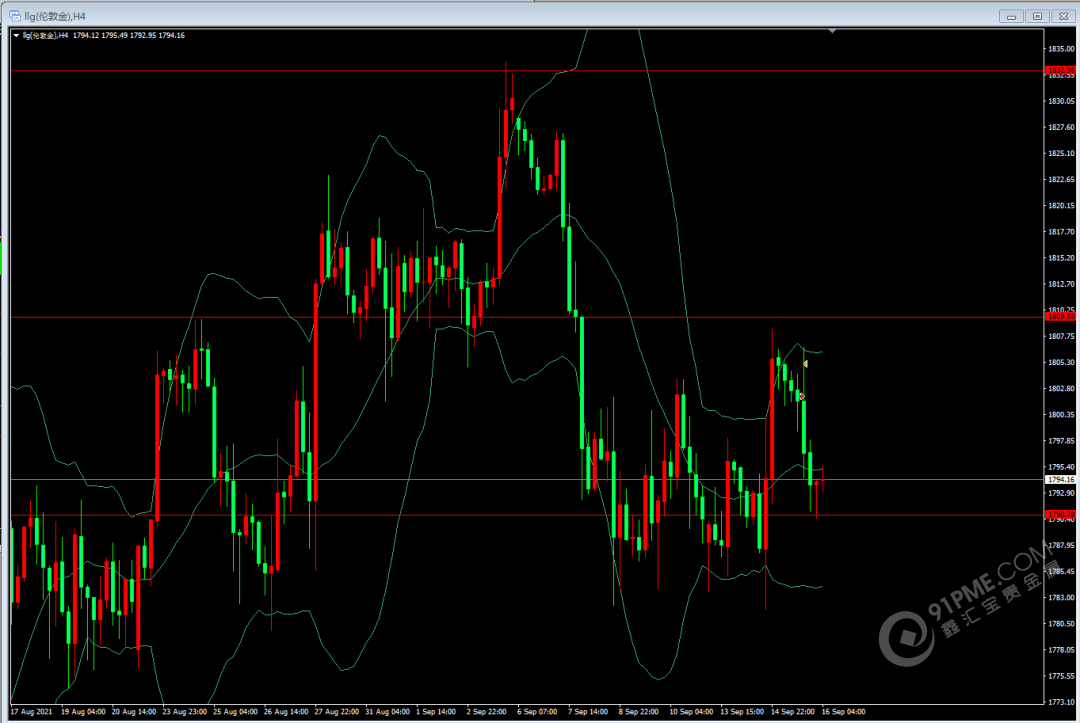Click the 1792.90 price scale value

pyautogui.click(x=1061, y=493)
